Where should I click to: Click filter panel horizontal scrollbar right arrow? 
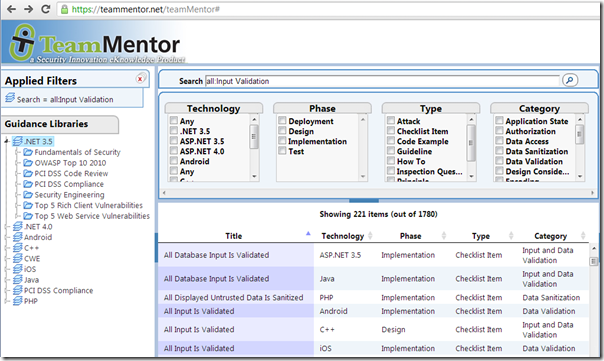[592, 193]
